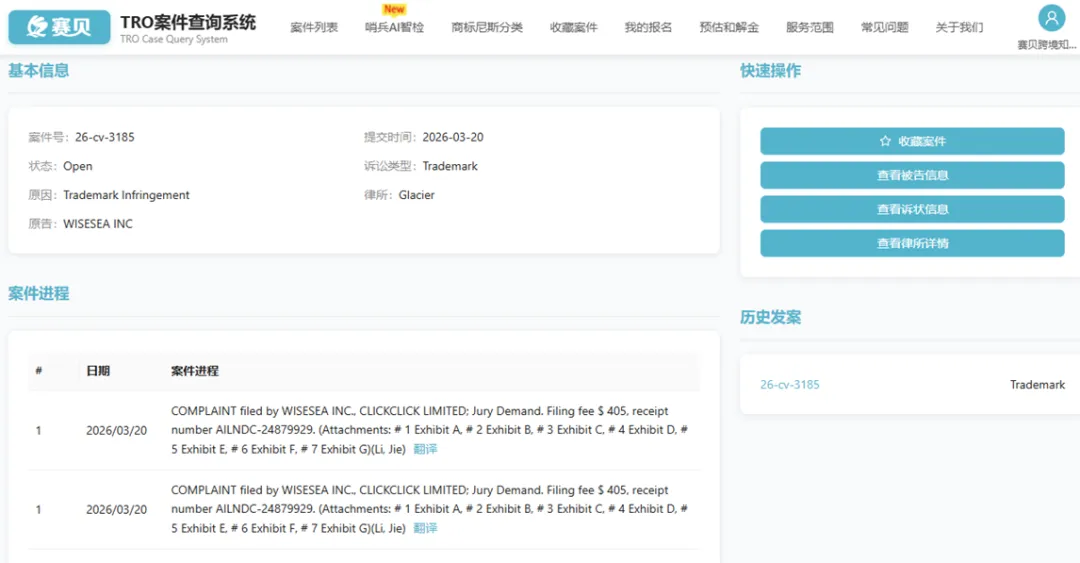Click the law firm value Glacier

tap(416, 195)
